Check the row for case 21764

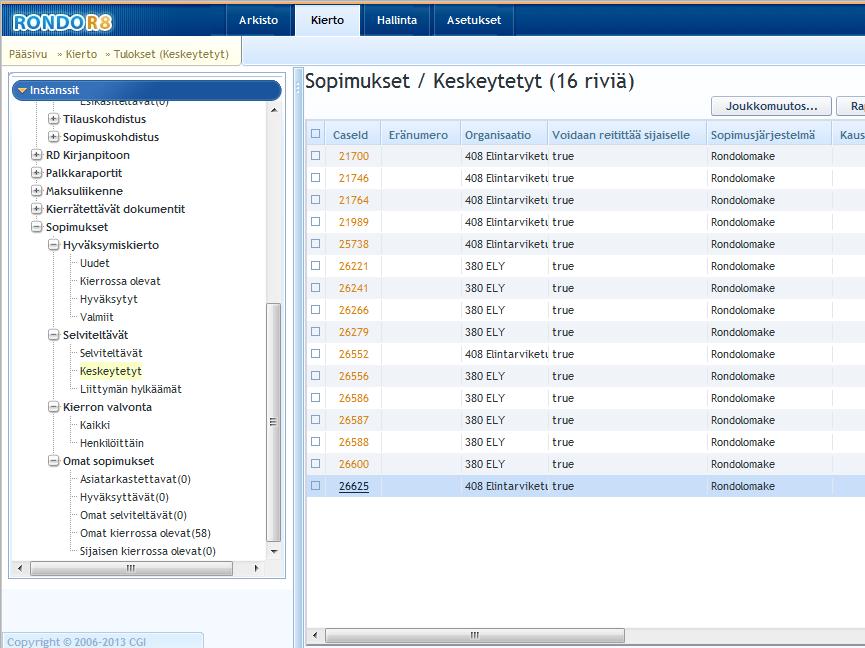[x=316, y=200]
